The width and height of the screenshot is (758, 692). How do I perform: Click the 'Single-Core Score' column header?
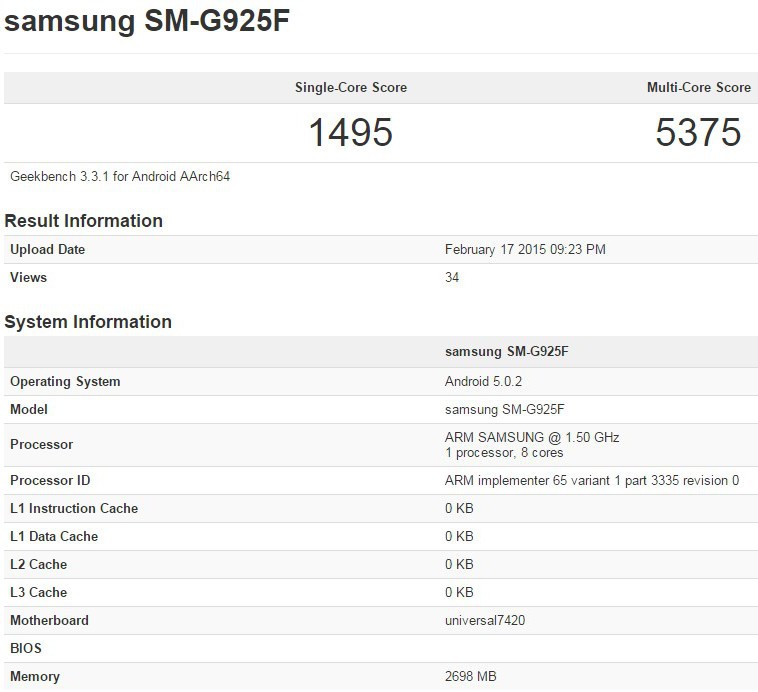click(351, 88)
